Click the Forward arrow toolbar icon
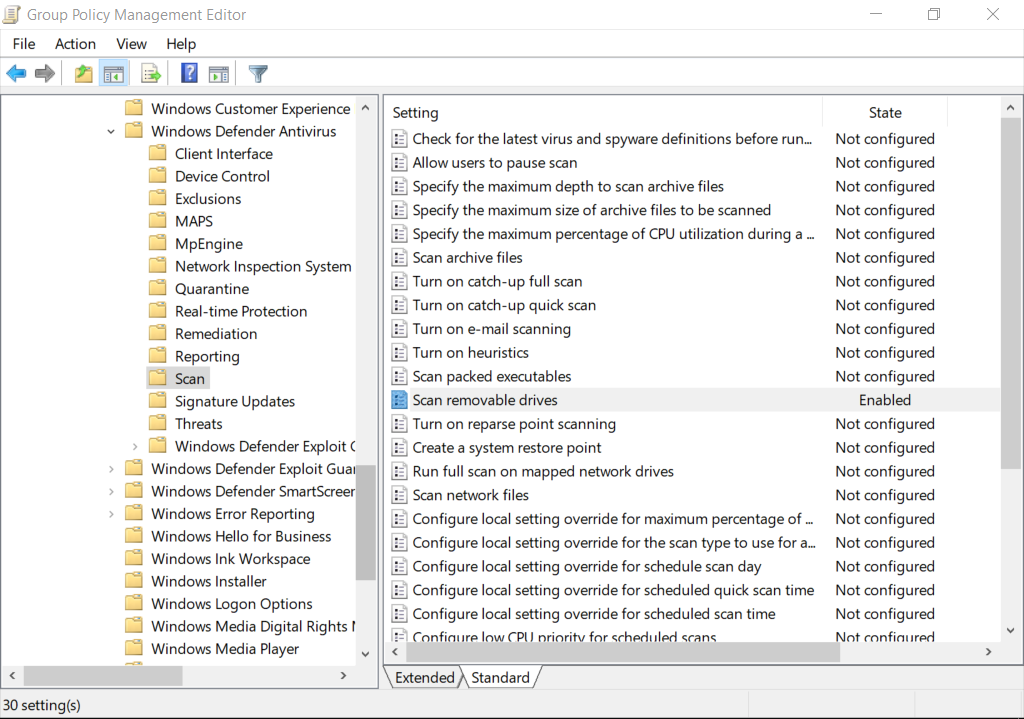Viewport: 1024px width, 719px height. pos(44,73)
